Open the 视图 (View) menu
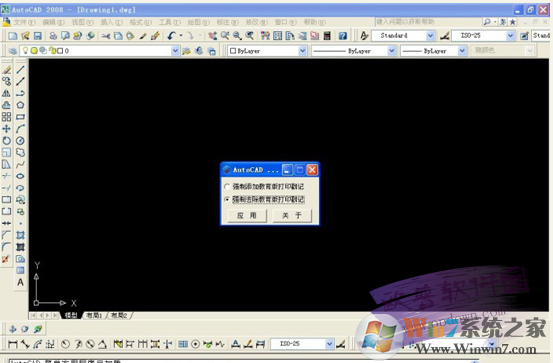553x363 pixels. click(83, 22)
